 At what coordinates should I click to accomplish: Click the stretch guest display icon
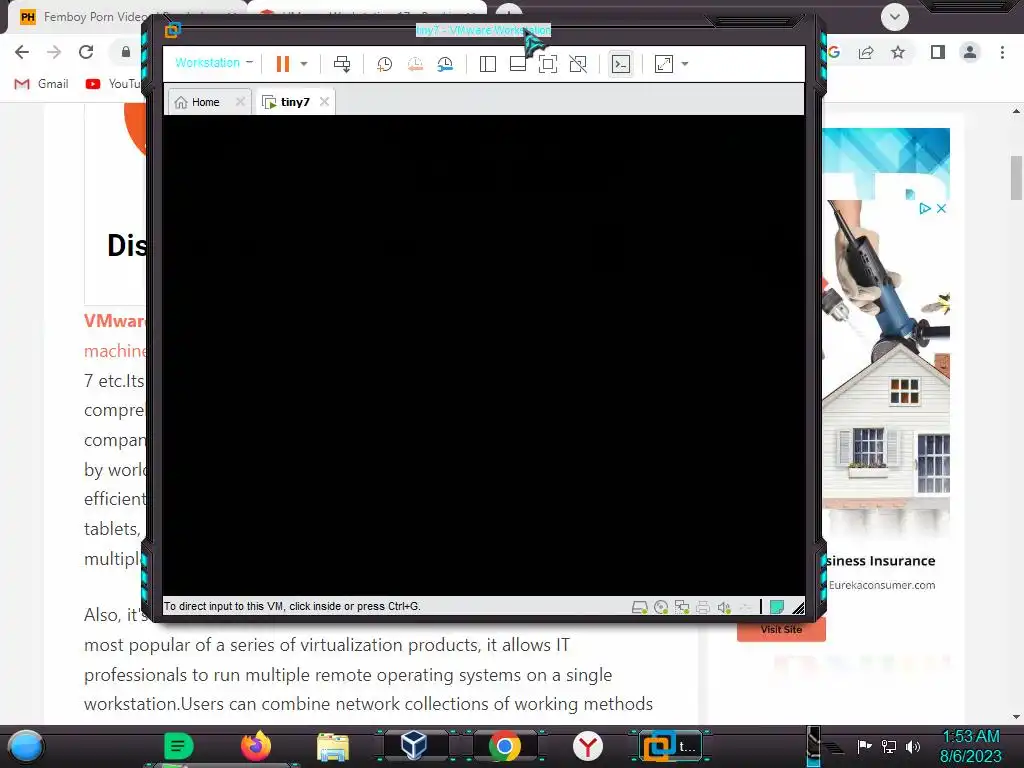[x=664, y=63]
